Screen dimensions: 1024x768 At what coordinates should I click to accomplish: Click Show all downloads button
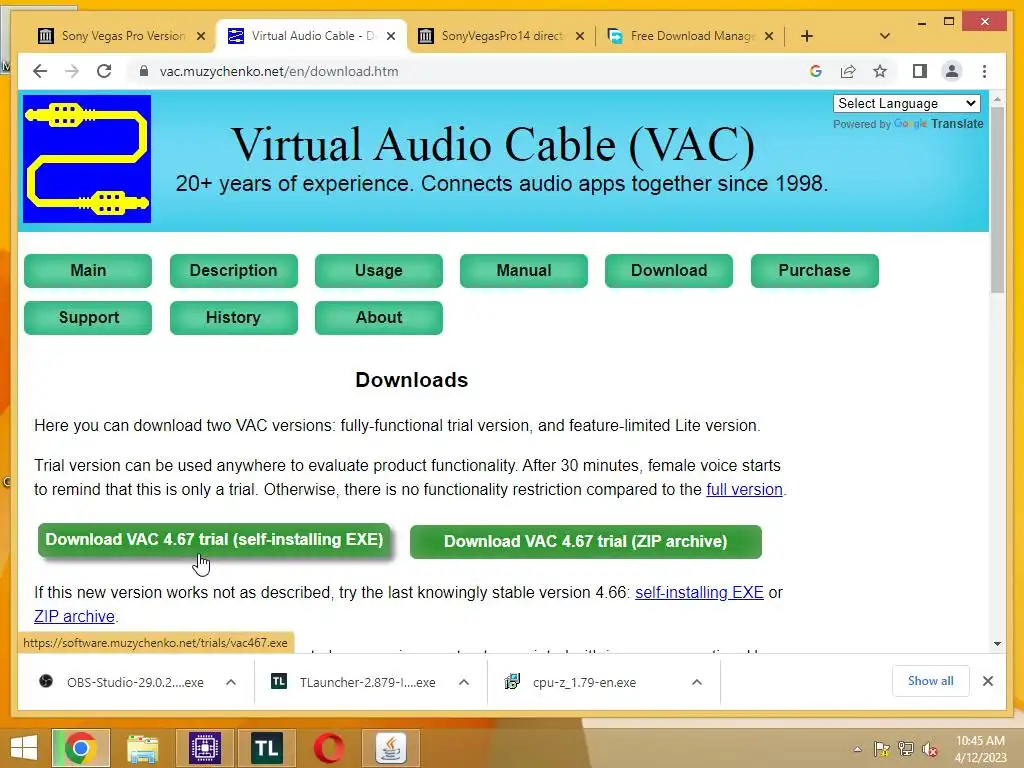[x=931, y=681]
